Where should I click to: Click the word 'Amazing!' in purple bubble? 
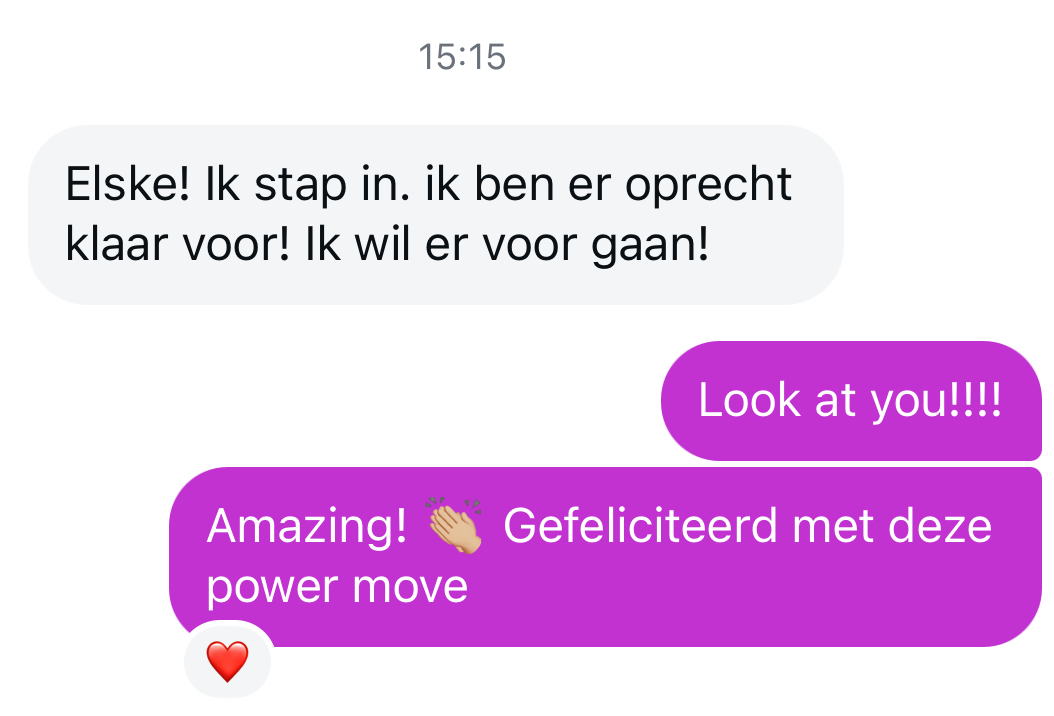coord(307,527)
